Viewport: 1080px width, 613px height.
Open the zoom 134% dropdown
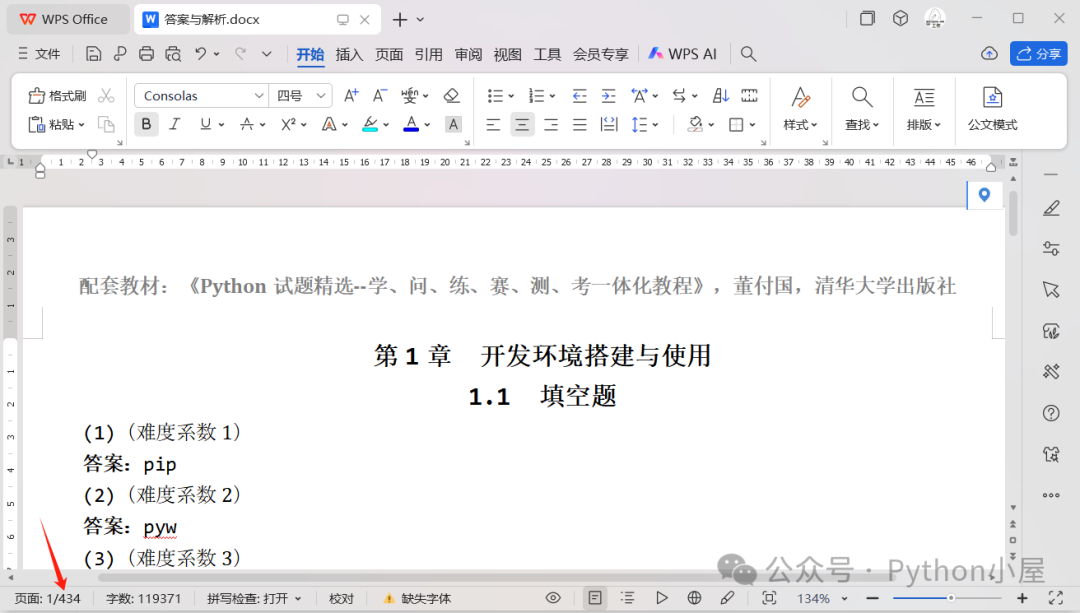[844, 599]
